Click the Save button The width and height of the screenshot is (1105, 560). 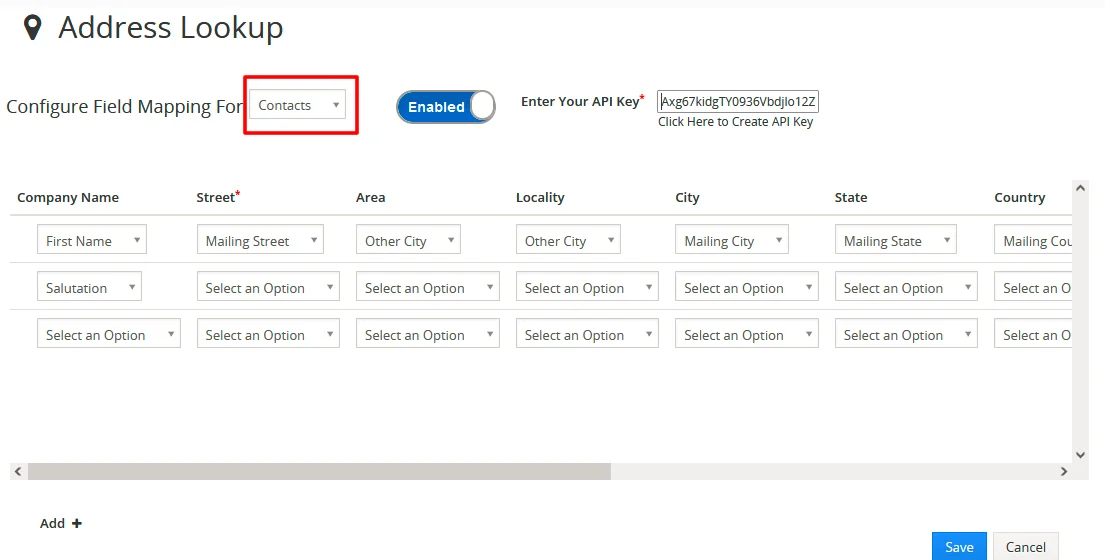tap(959, 546)
